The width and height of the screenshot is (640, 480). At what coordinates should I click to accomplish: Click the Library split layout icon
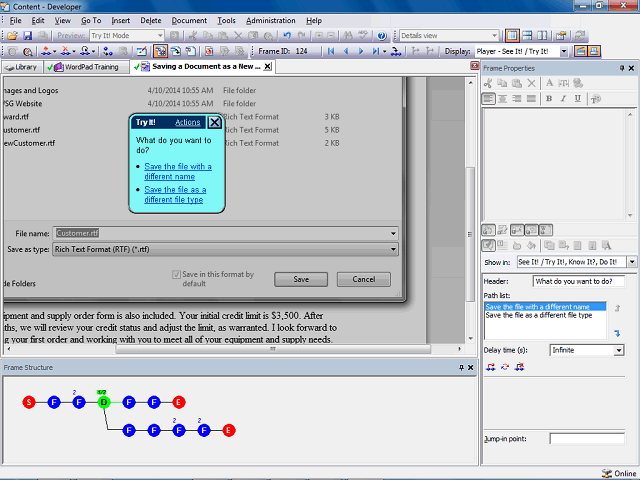tap(527, 36)
